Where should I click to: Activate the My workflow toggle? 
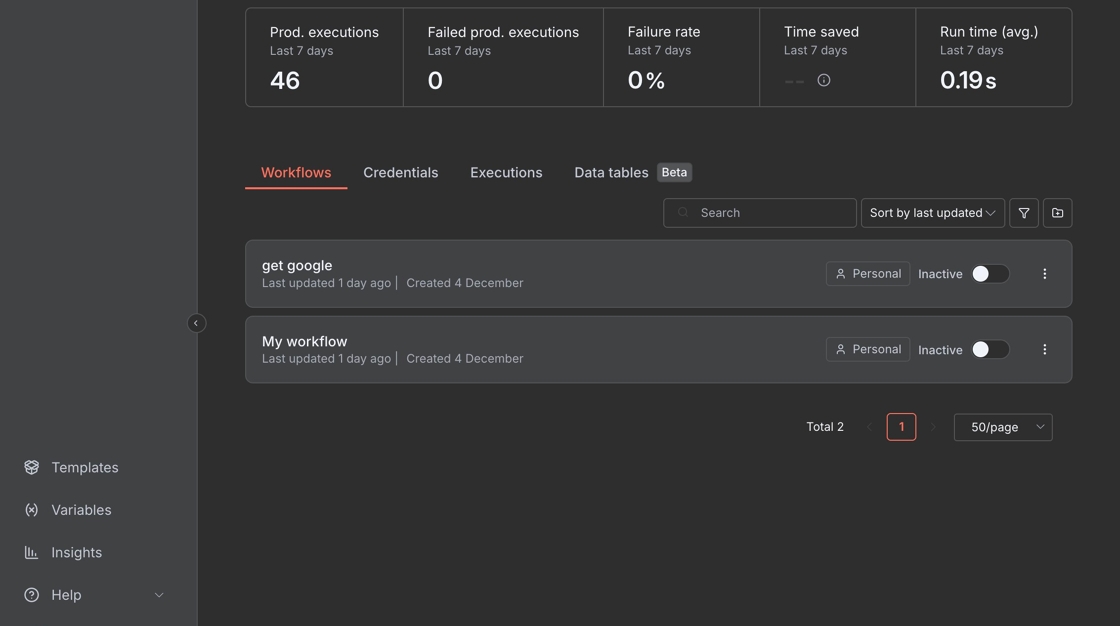point(989,350)
